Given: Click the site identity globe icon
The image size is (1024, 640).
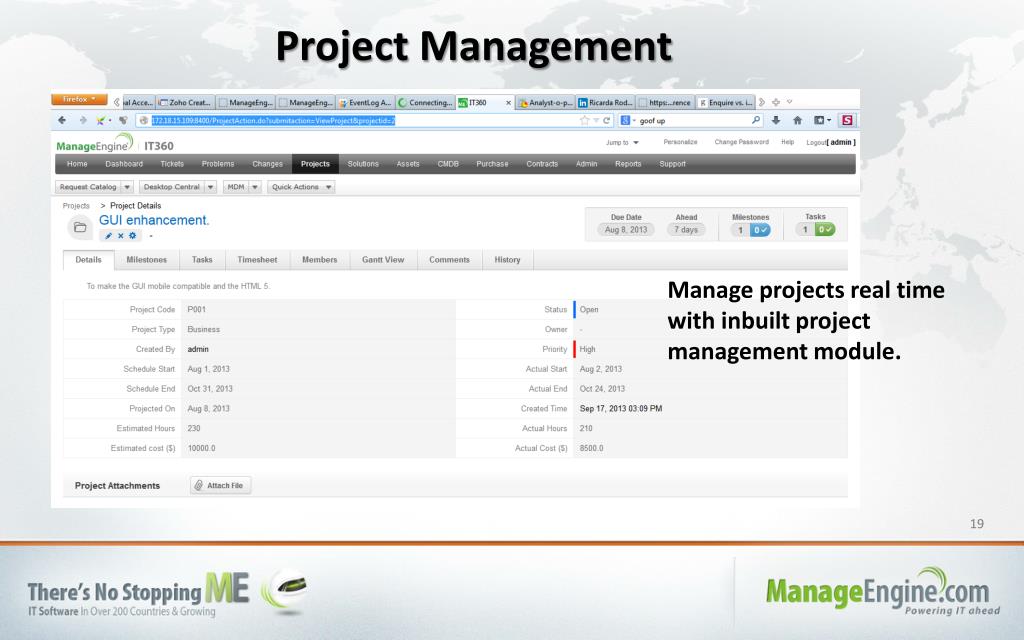Looking at the screenshot, I should click(144, 120).
